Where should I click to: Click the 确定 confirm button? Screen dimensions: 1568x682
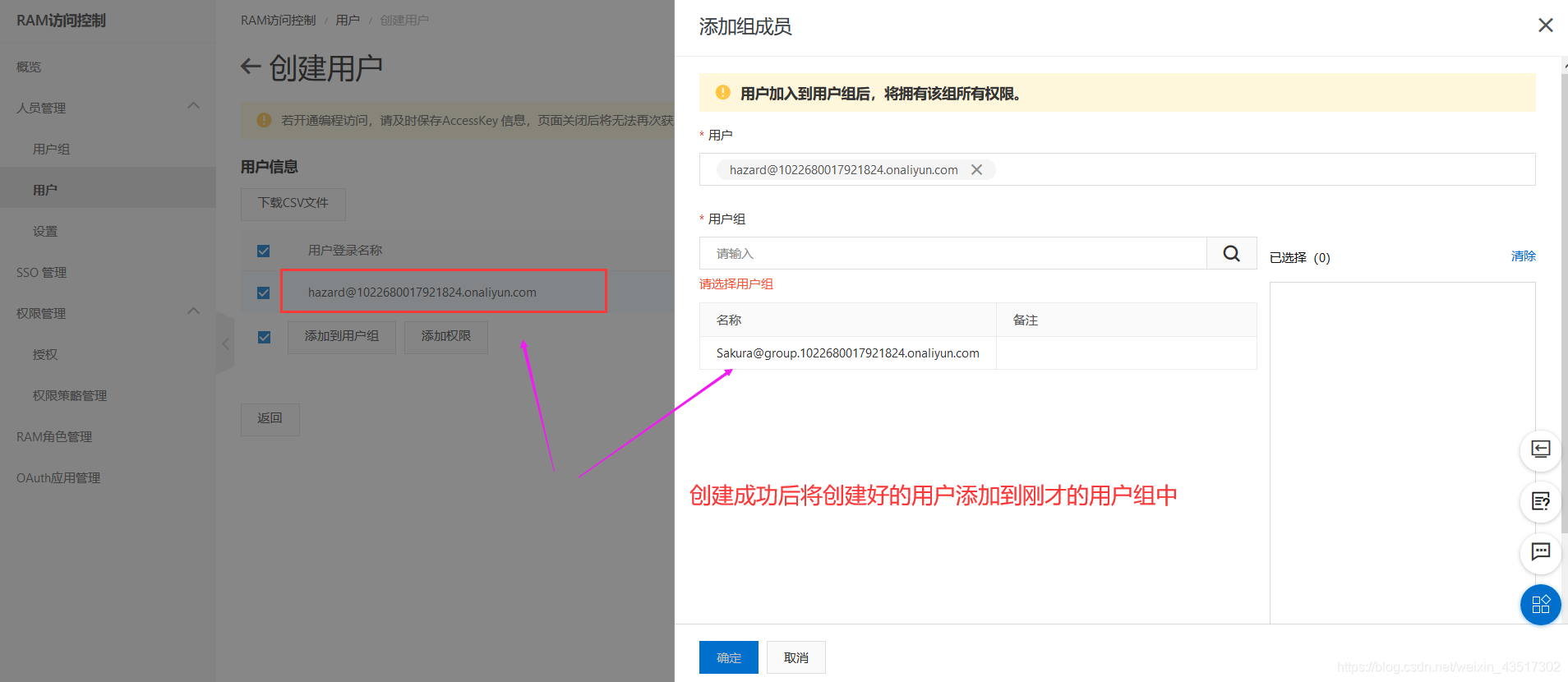(x=729, y=657)
